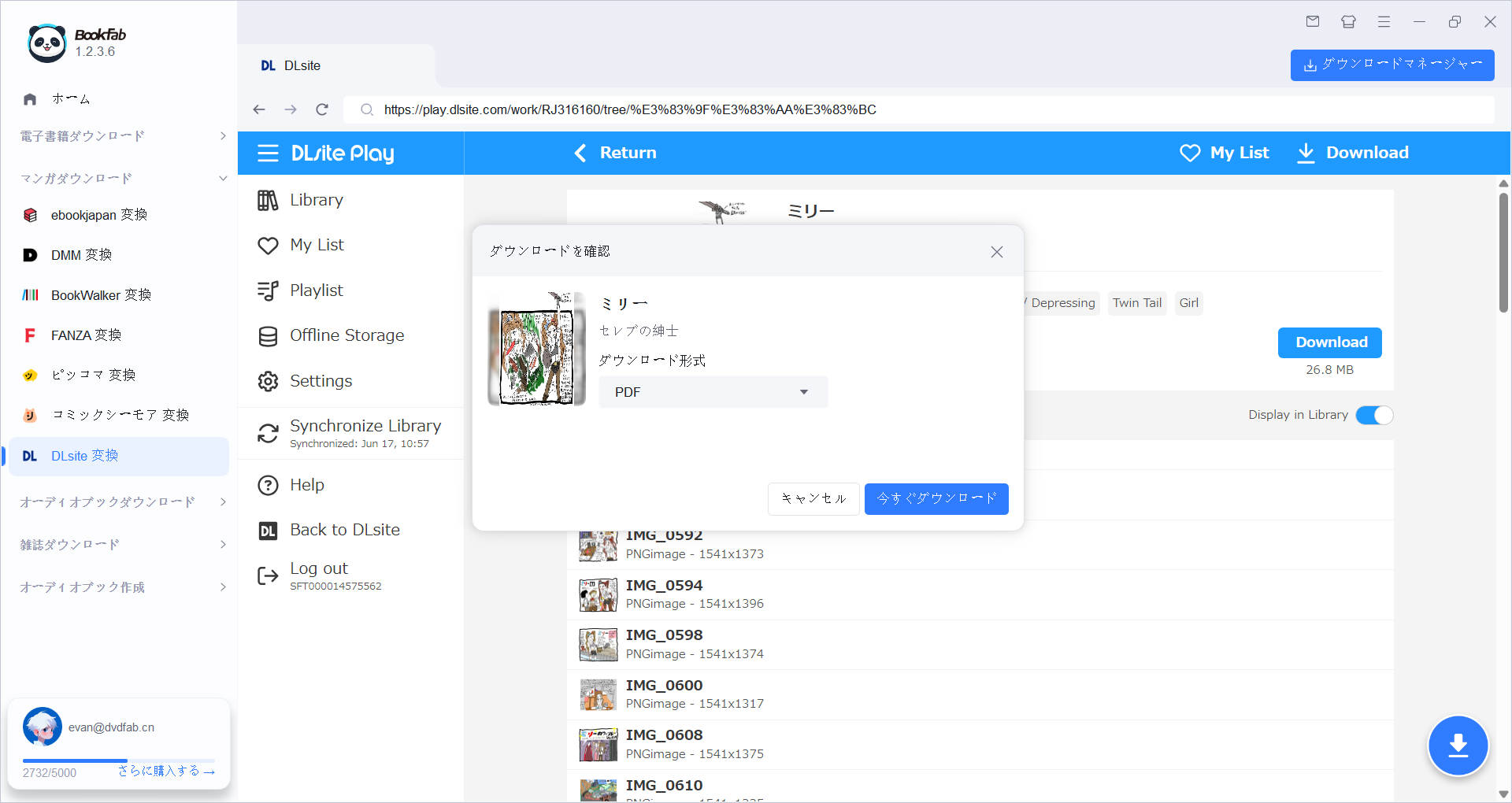Click the floating round download button
Viewport: 1512px width, 803px height.
click(x=1458, y=746)
